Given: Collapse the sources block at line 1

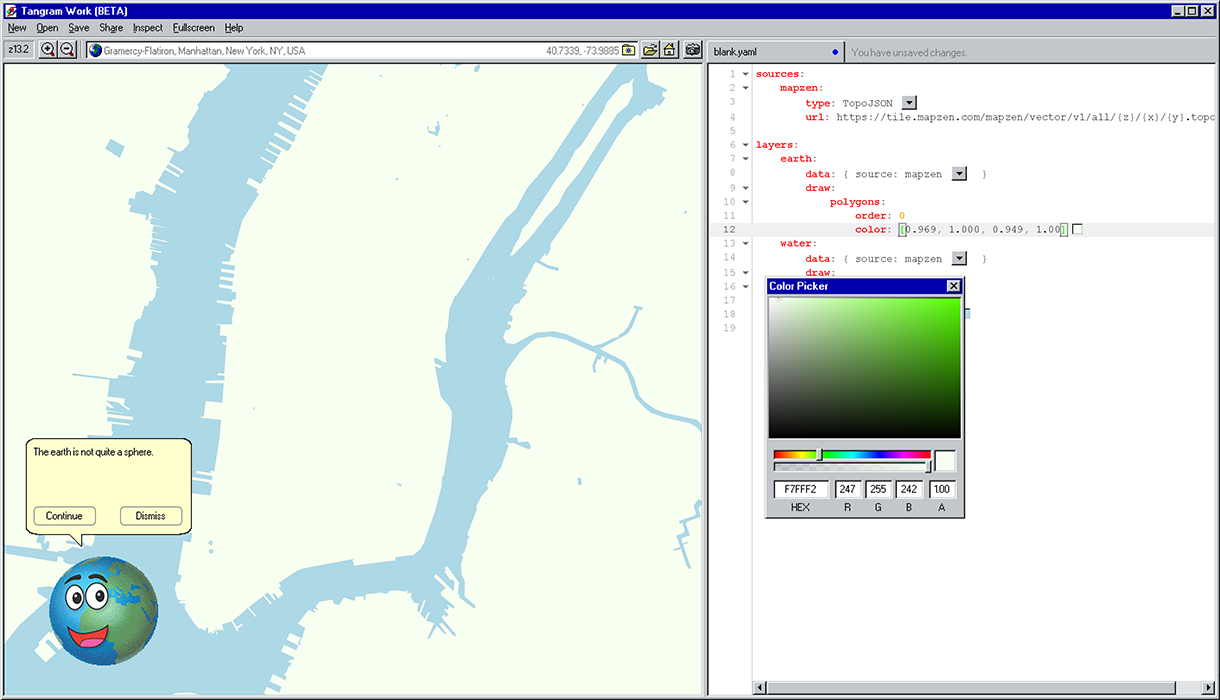Looking at the screenshot, I should pos(745,74).
